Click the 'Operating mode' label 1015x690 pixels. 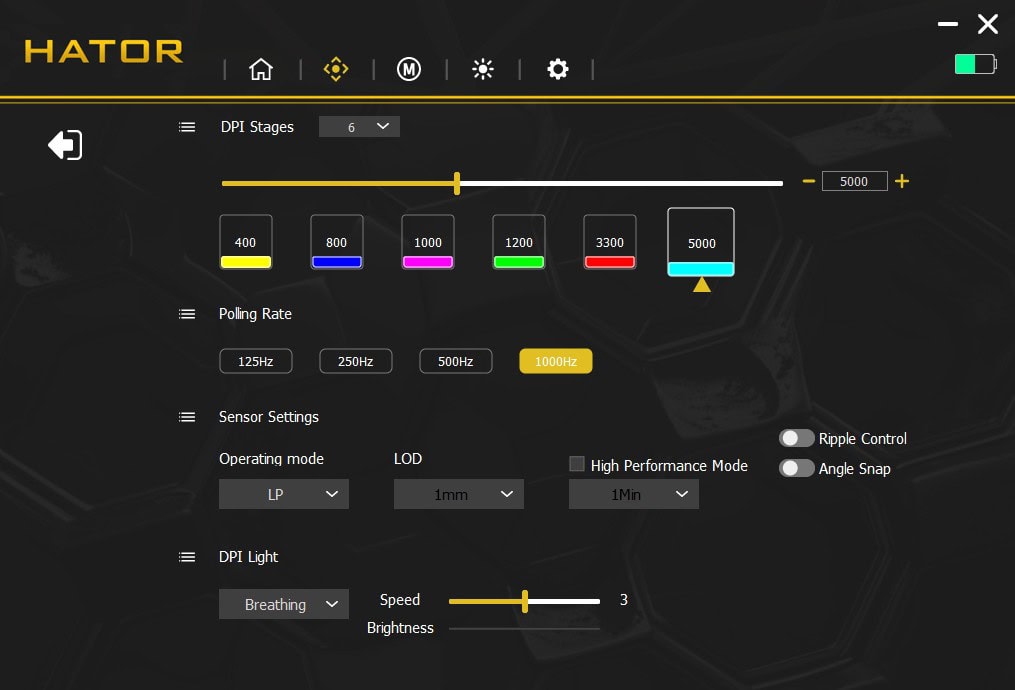[x=271, y=459]
